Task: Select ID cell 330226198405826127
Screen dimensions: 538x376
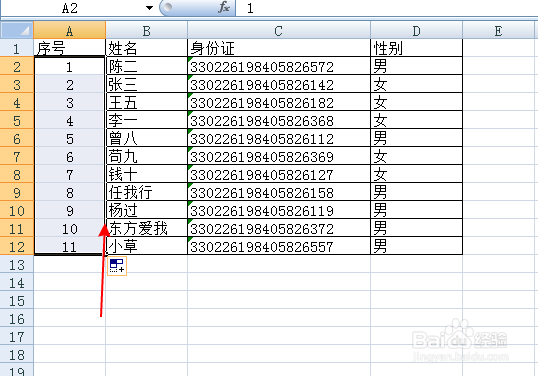Action: point(279,174)
